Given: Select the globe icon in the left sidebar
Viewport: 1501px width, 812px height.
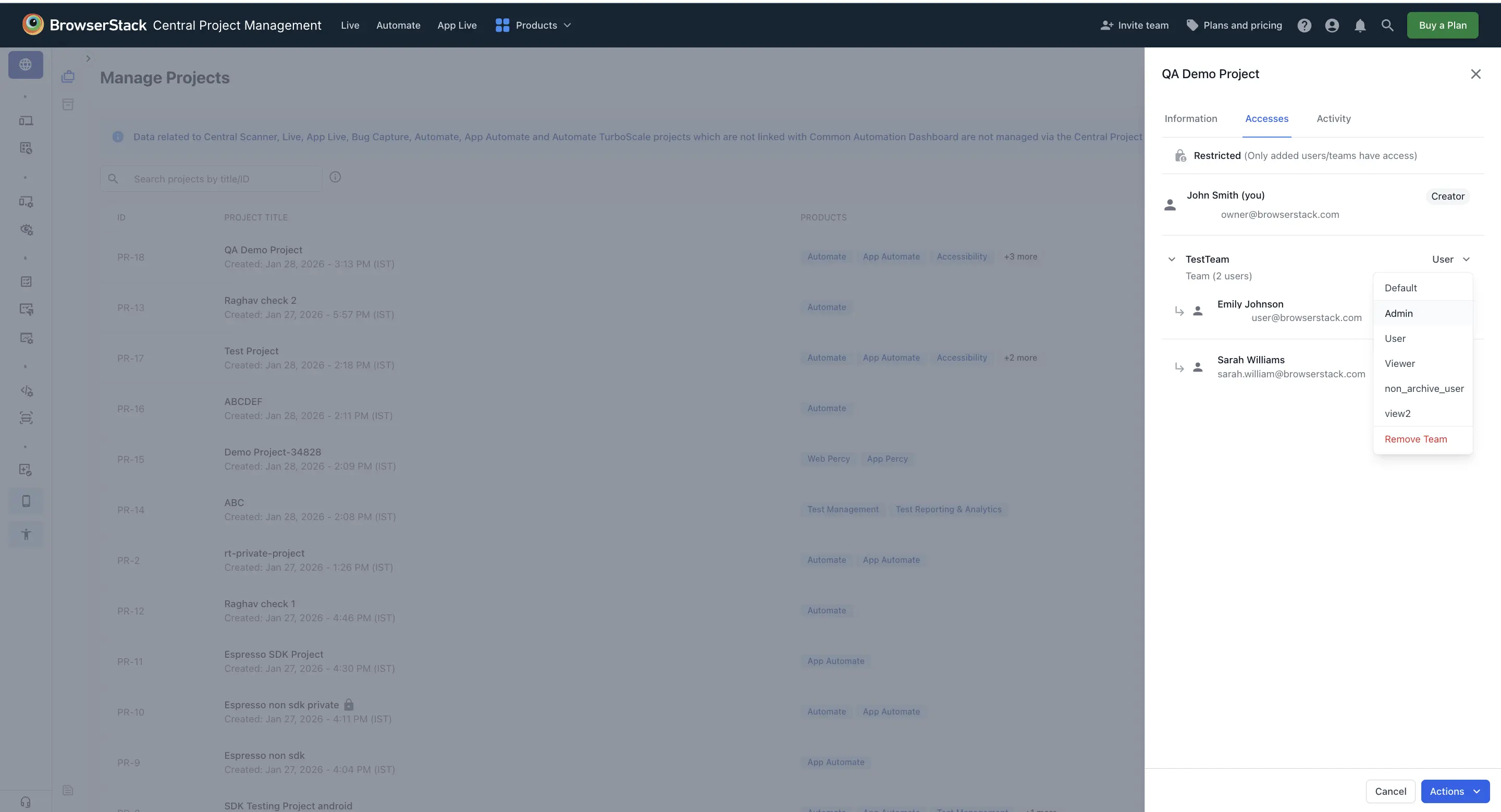Looking at the screenshot, I should click(26, 65).
